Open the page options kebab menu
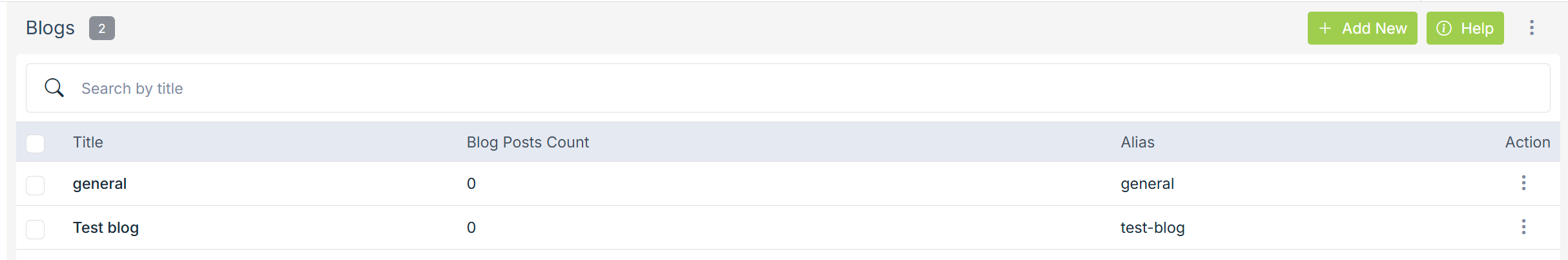The image size is (1568, 260). click(1531, 28)
